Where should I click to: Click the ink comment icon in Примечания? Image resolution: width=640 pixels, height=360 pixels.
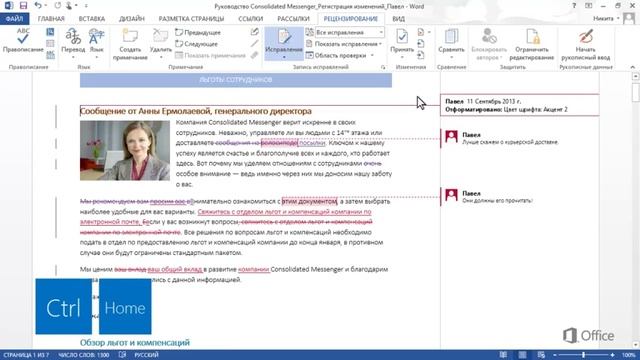tap(255, 32)
